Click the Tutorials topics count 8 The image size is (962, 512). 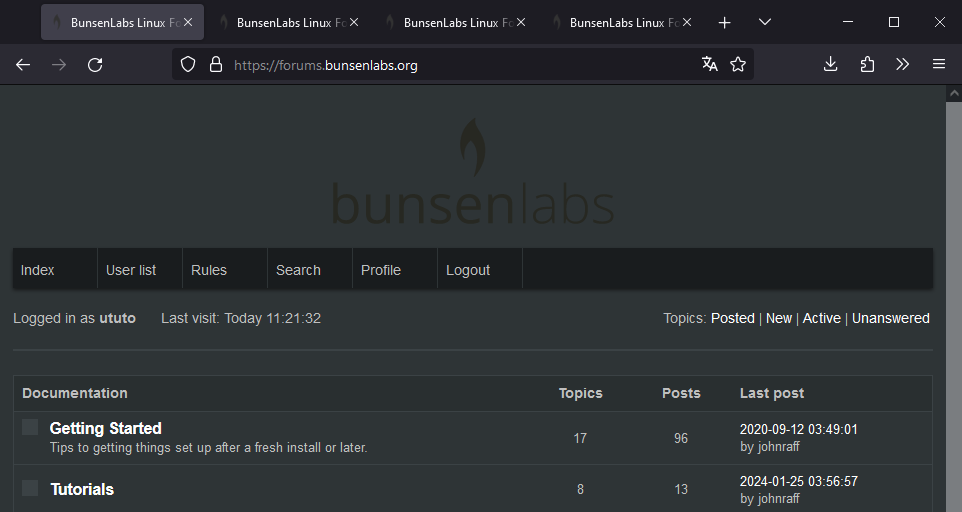coord(580,489)
